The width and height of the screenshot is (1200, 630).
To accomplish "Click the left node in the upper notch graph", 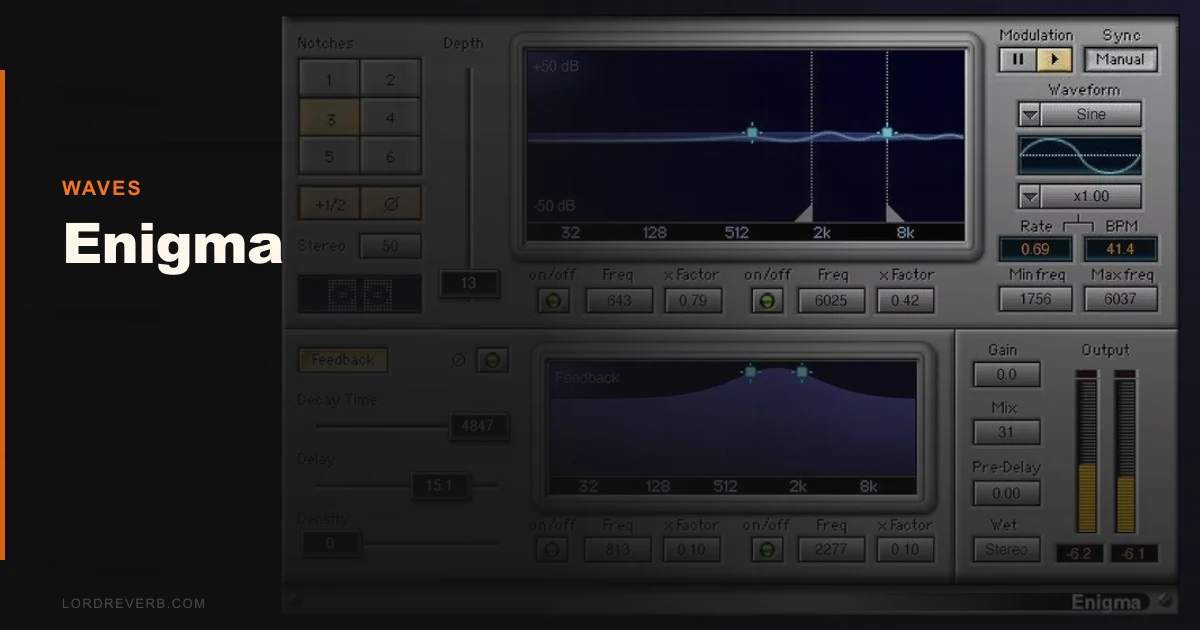I will click(x=752, y=132).
